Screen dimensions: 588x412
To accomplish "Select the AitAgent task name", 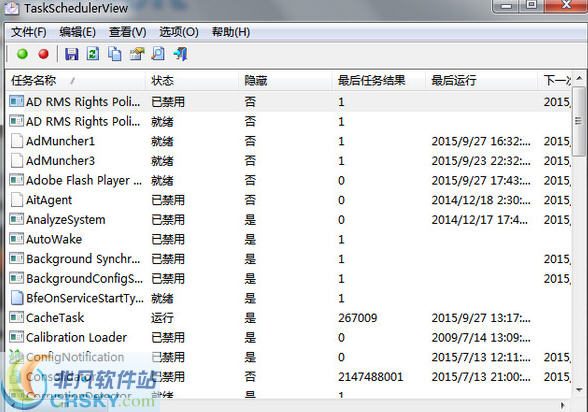I will click(x=49, y=200).
